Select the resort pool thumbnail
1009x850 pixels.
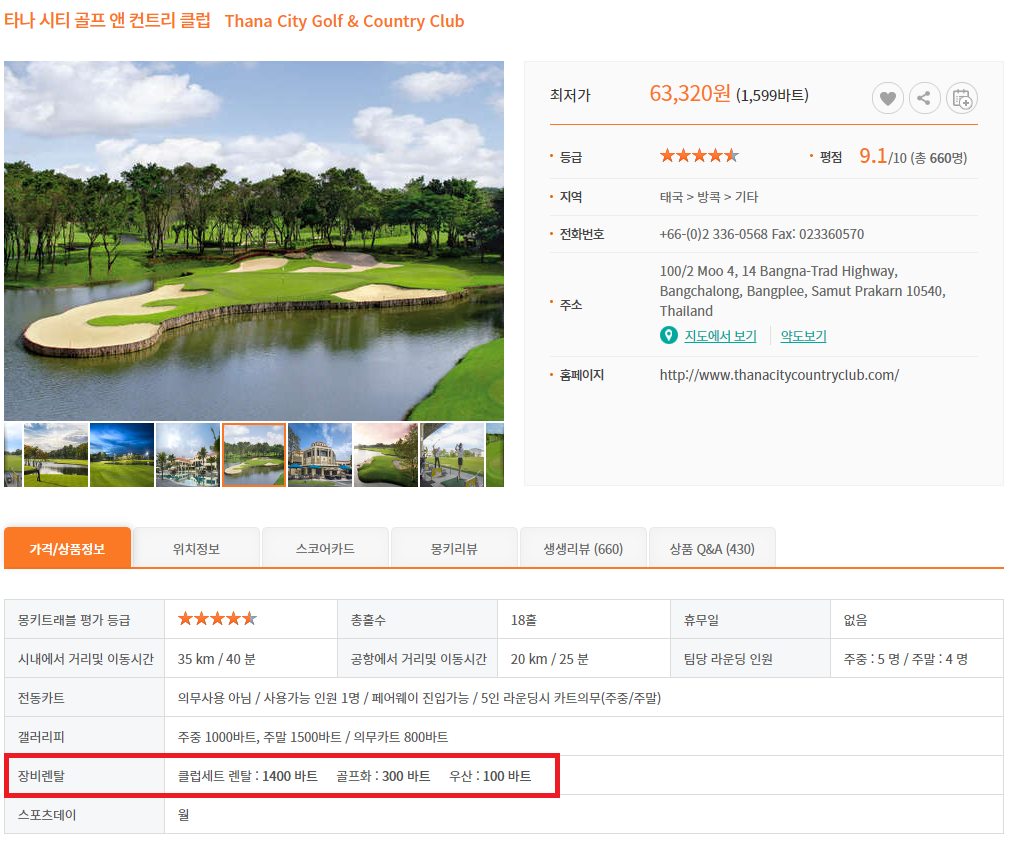click(188, 455)
